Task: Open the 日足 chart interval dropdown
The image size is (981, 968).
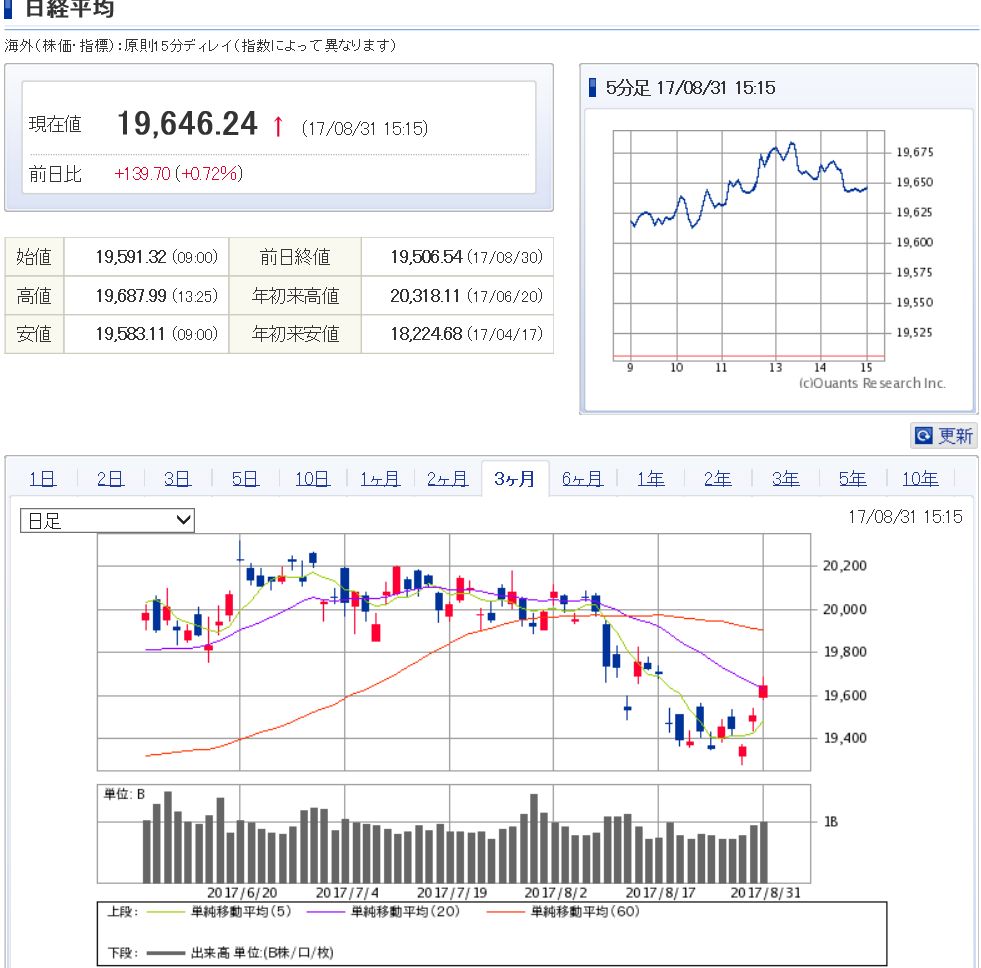Action: [108, 520]
